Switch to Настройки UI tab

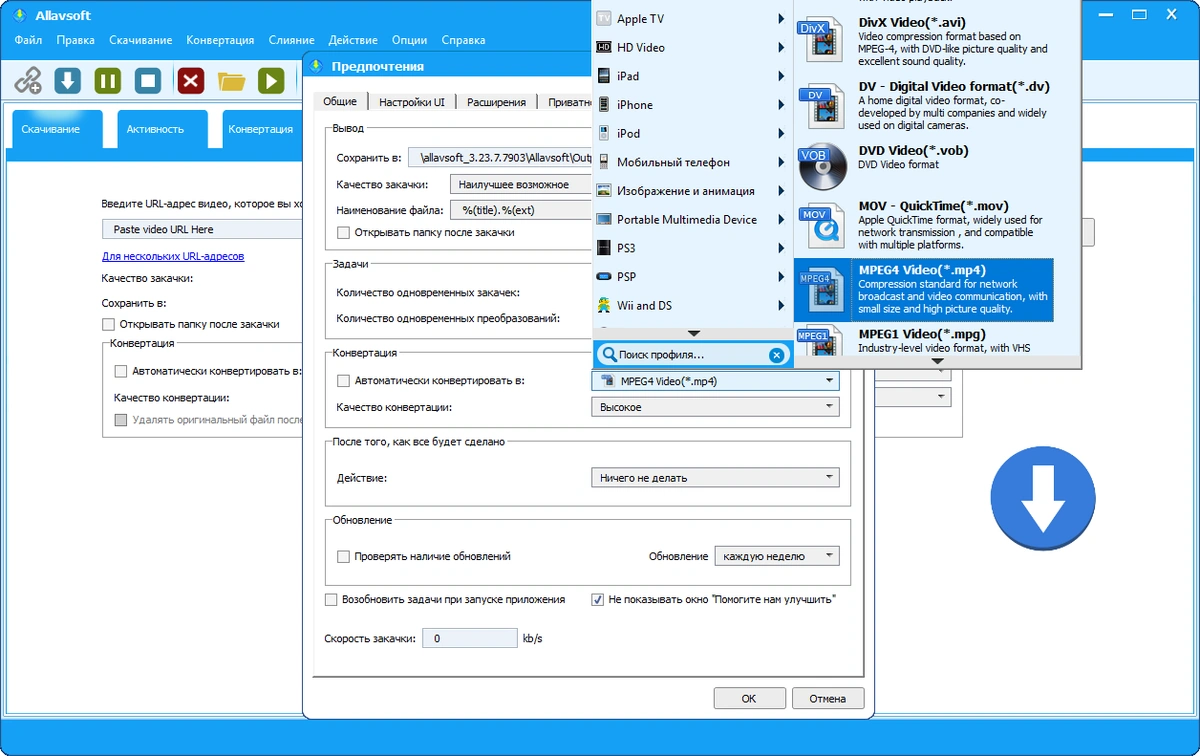(x=412, y=102)
